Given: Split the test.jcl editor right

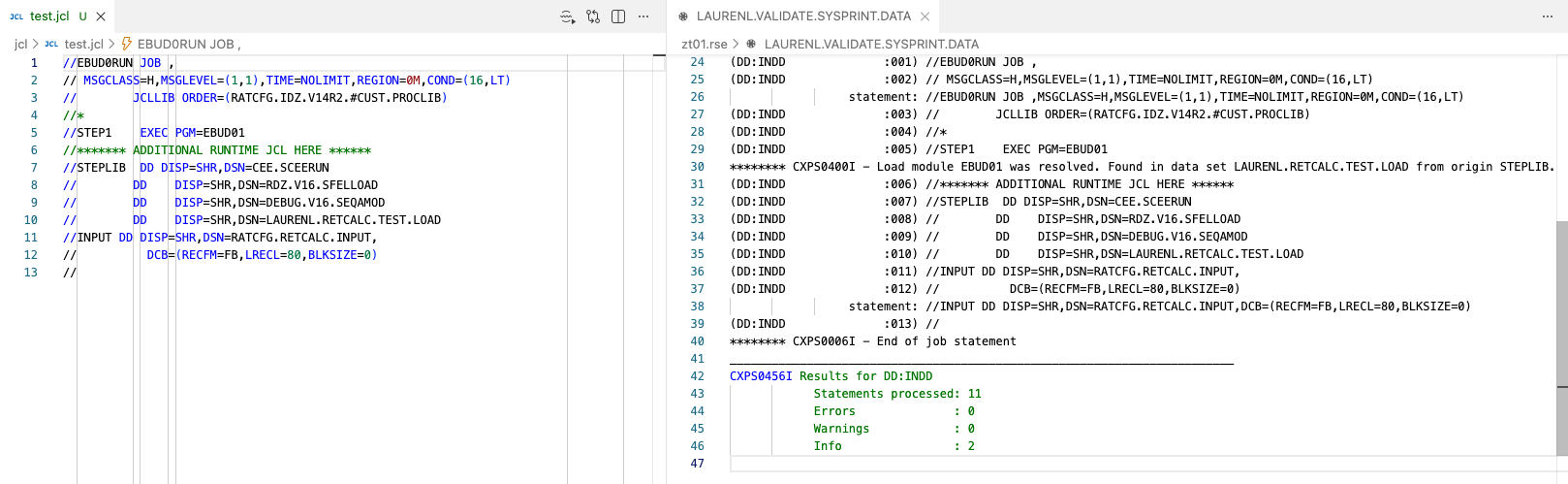Looking at the screenshot, I should click(x=618, y=16).
